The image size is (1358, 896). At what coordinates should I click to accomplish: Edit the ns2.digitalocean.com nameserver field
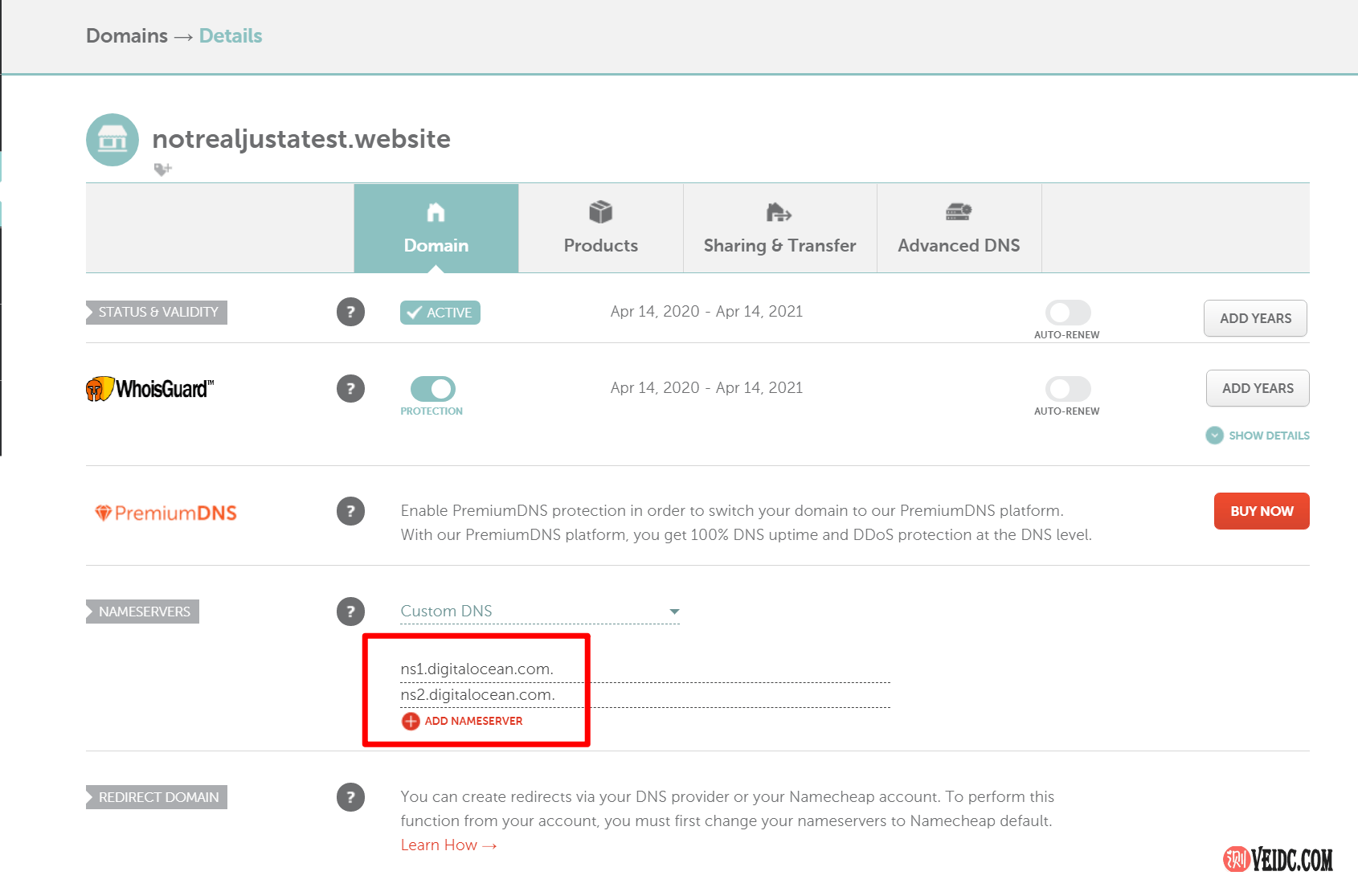click(x=645, y=695)
